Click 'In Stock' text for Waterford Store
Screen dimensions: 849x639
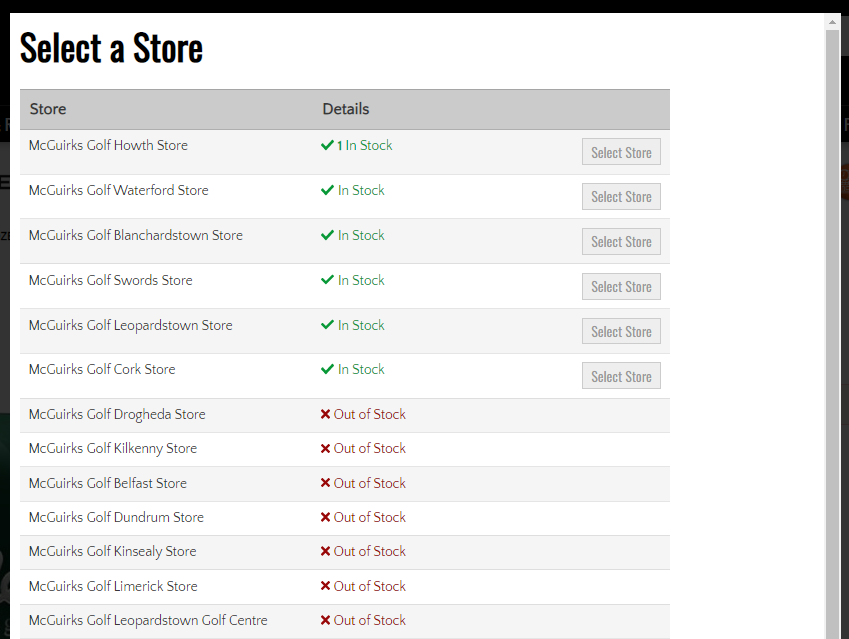[x=361, y=190]
